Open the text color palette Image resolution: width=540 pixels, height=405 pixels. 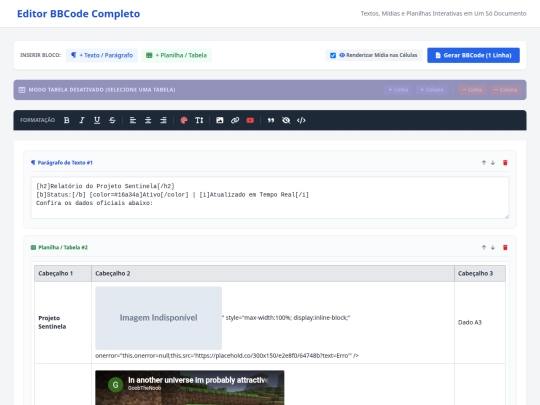184,120
